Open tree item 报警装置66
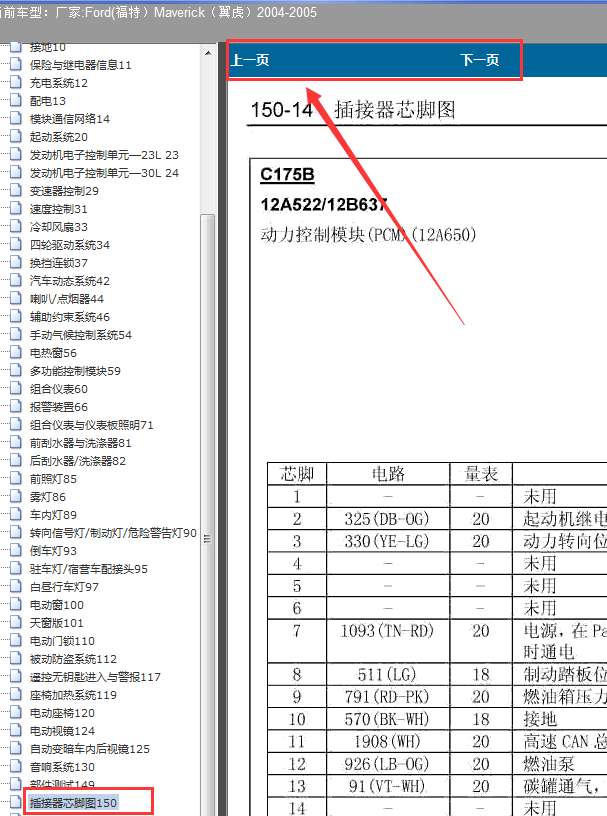The image size is (607, 816). [x=59, y=407]
